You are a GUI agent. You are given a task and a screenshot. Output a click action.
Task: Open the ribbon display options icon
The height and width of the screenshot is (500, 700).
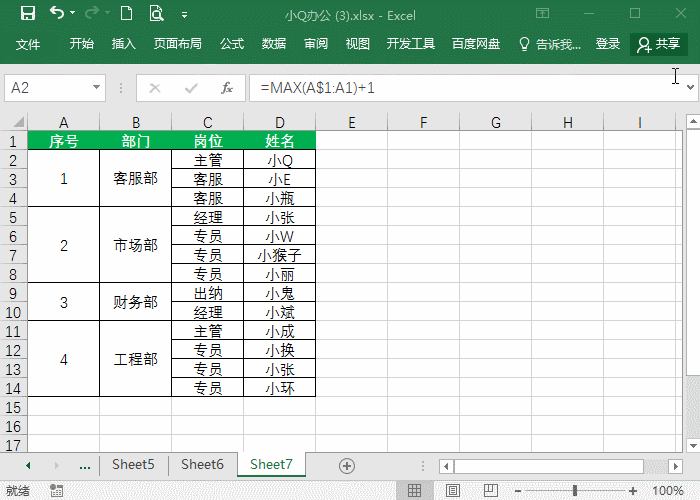point(542,13)
